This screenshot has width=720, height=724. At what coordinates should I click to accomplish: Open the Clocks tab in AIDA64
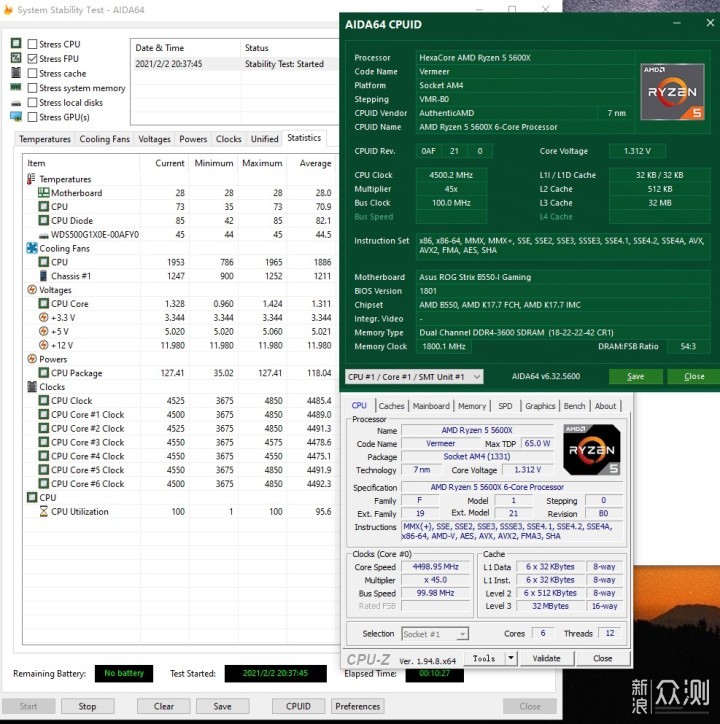(229, 139)
